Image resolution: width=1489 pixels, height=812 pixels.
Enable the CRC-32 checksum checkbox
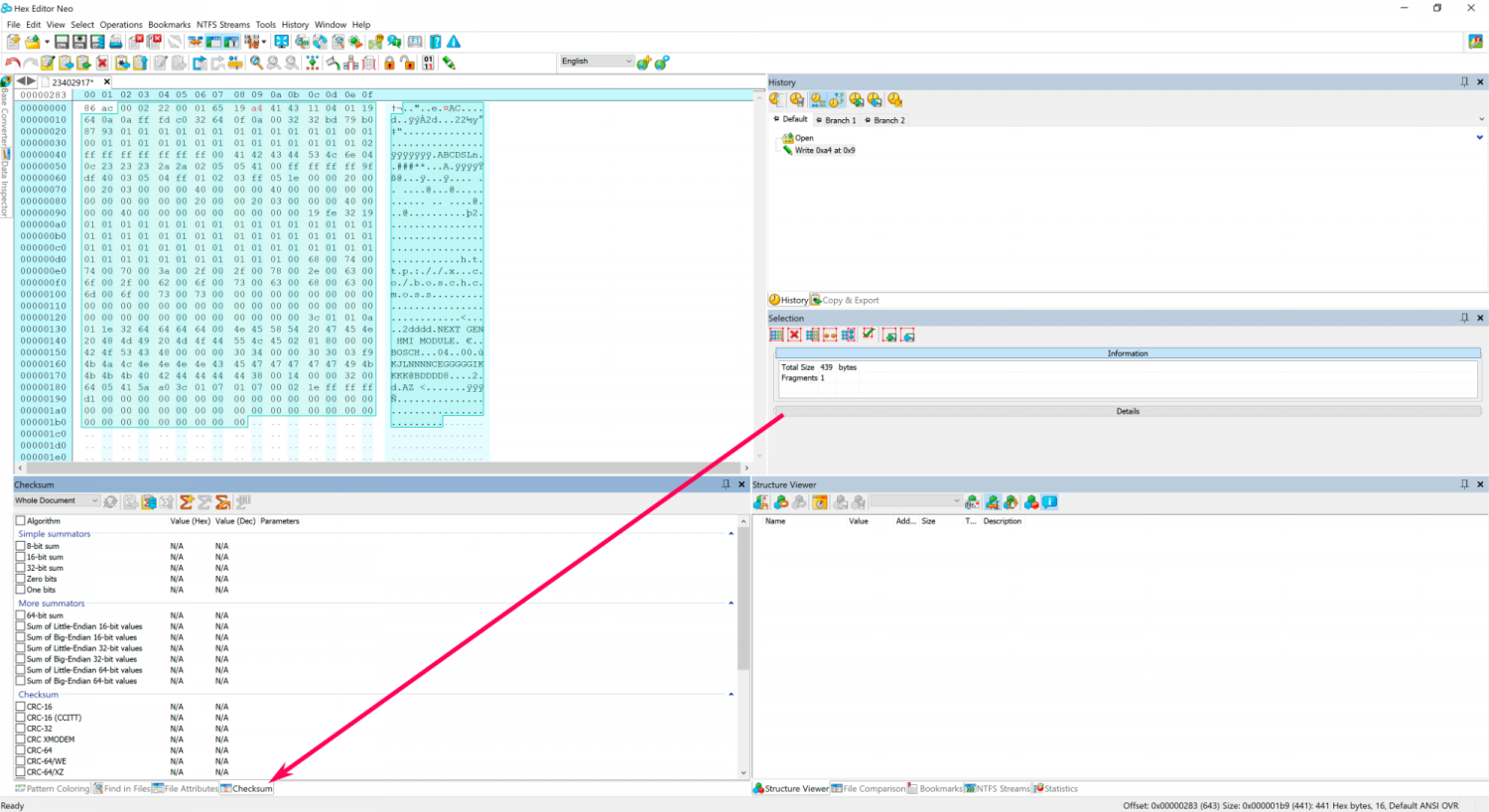(20, 729)
